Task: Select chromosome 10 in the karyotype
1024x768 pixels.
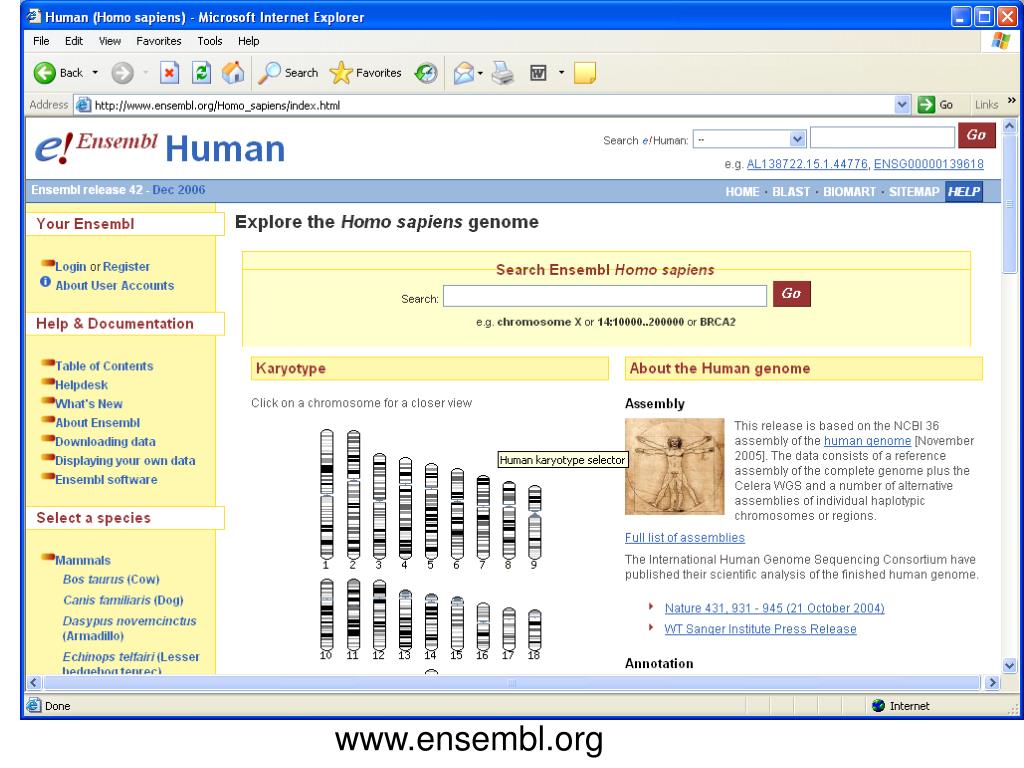Action: point(327,615)
